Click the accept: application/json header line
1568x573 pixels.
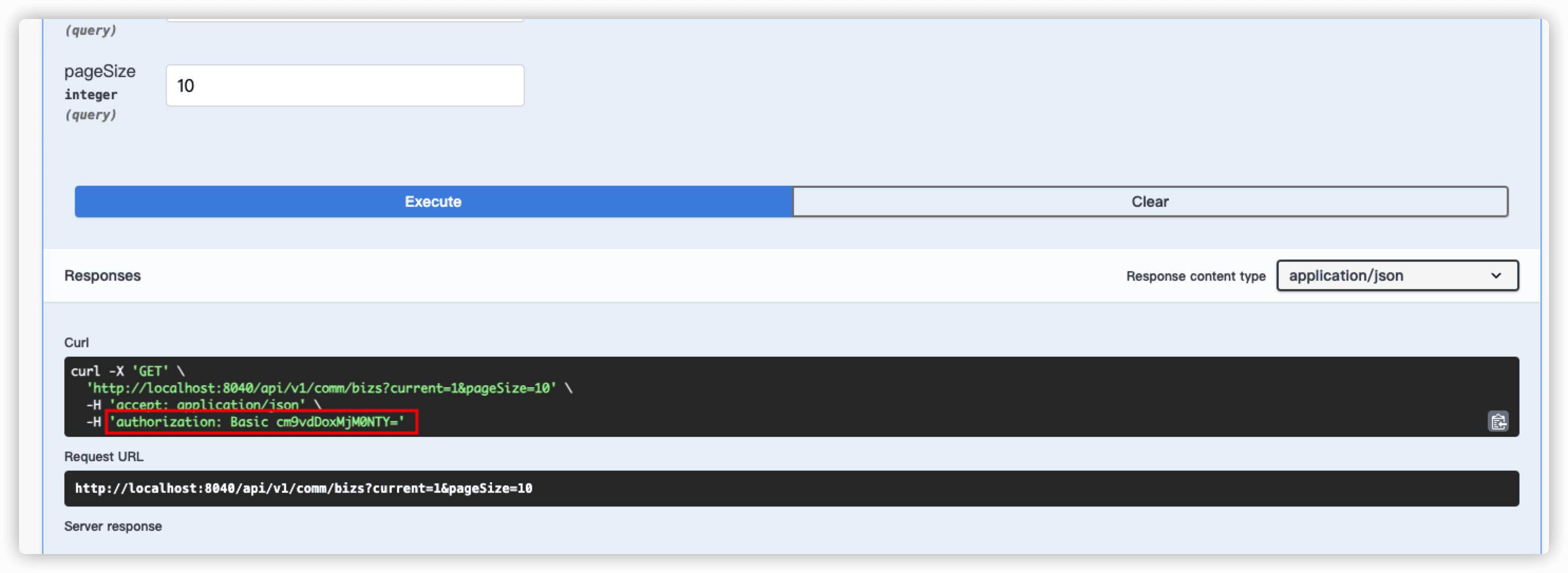[207, 405]
